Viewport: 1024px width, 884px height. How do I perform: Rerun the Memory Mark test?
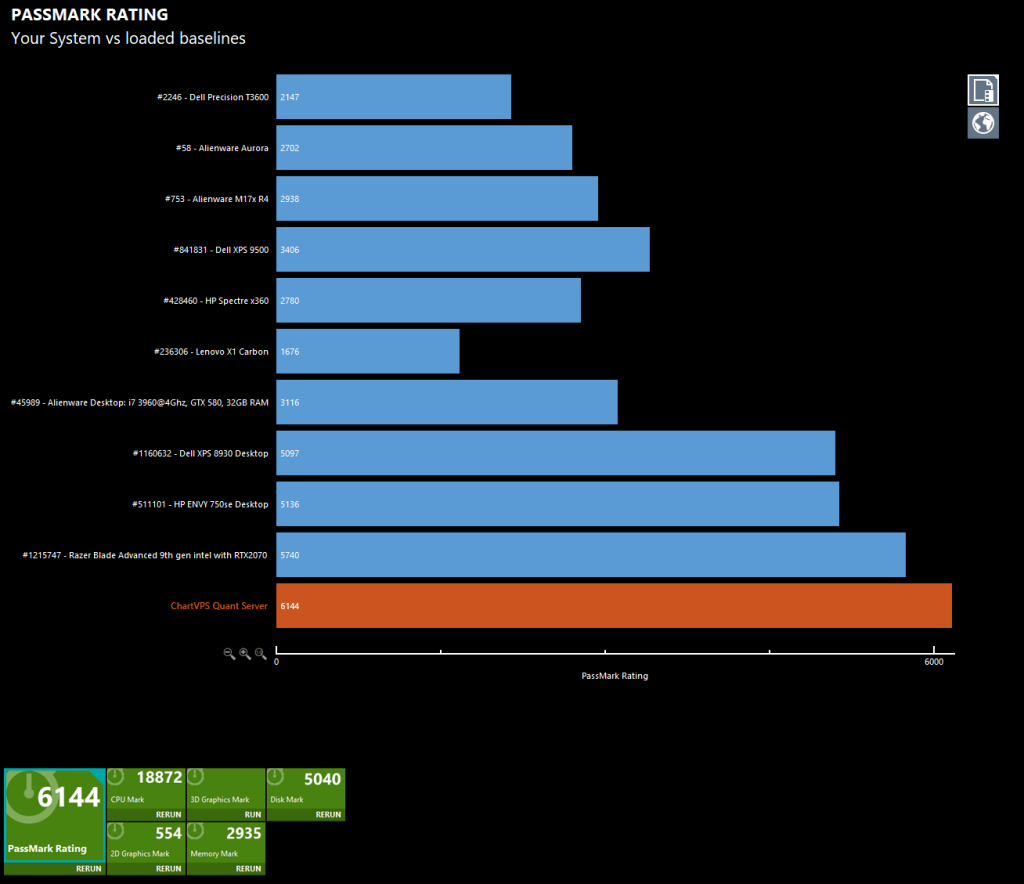tap(248, 869)
